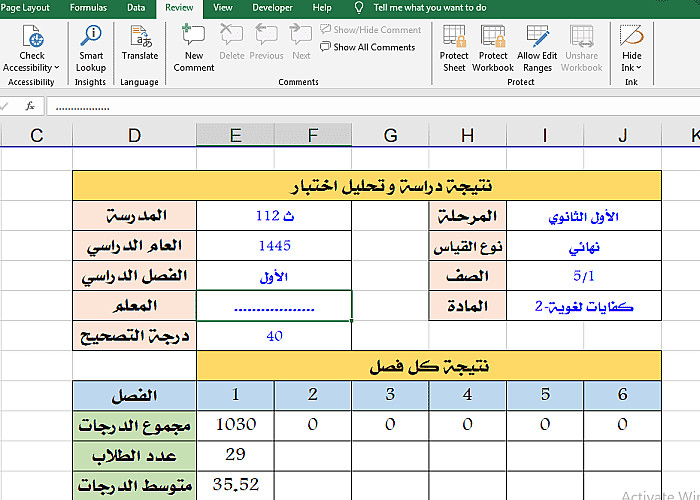Toggle Show/Hide Comment
The height and width of the screenshot is (500, 700).
click(x=371, y=30)
